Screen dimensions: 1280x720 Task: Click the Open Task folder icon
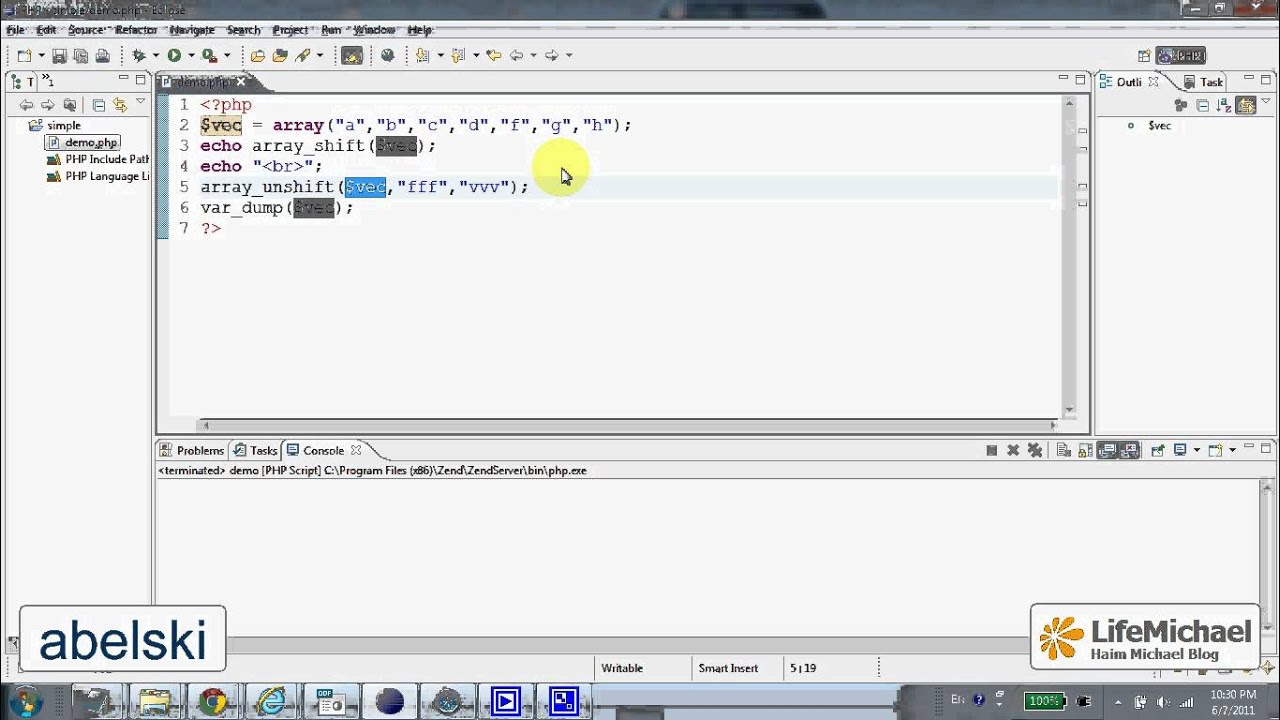280,56
